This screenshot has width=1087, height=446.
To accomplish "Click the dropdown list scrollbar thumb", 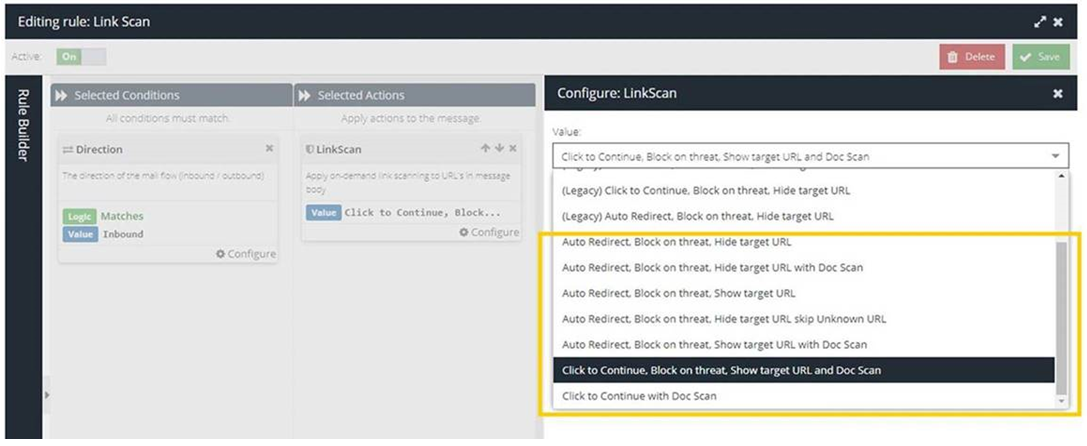I will [x=1061, y=318].
